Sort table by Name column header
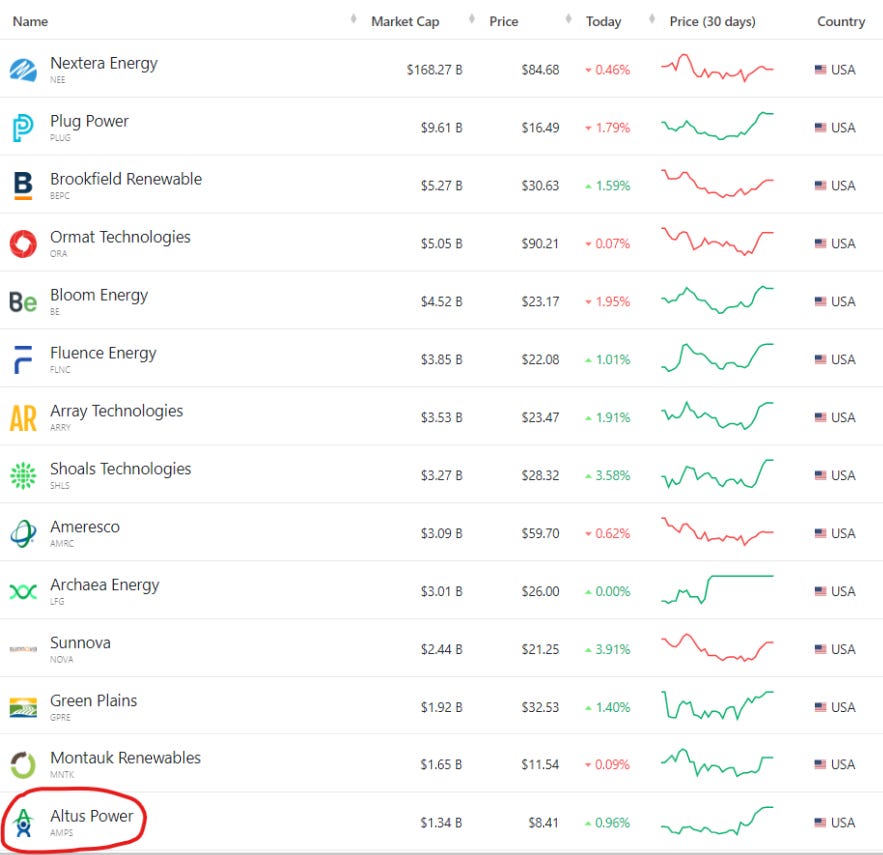Image resolution: width=883 pixels, height=855 pixels. [x=30, y=21]
